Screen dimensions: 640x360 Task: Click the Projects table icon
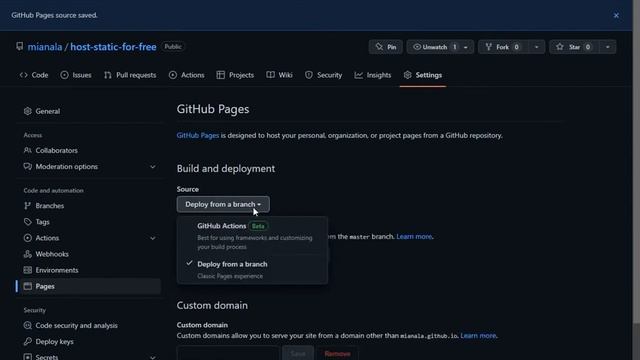point(220,75)
